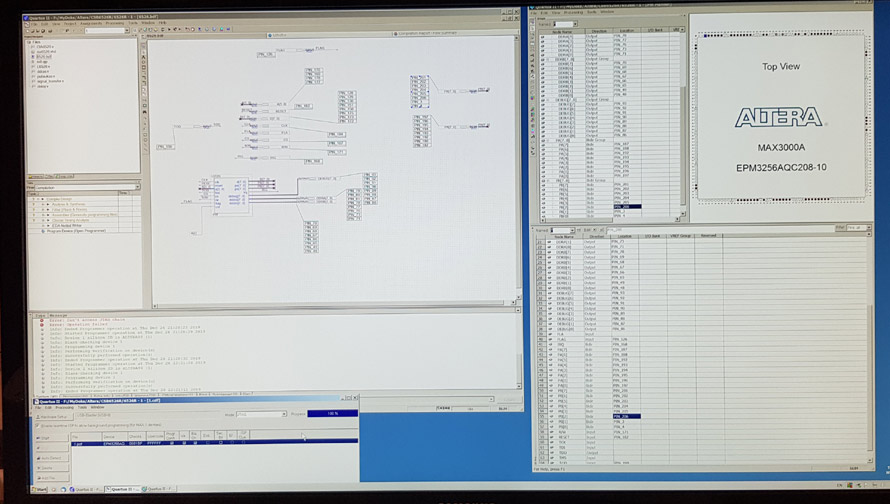Select the Orthogonal Node tool
This screenshot has height=504, width=890.
tap(144, 73)
